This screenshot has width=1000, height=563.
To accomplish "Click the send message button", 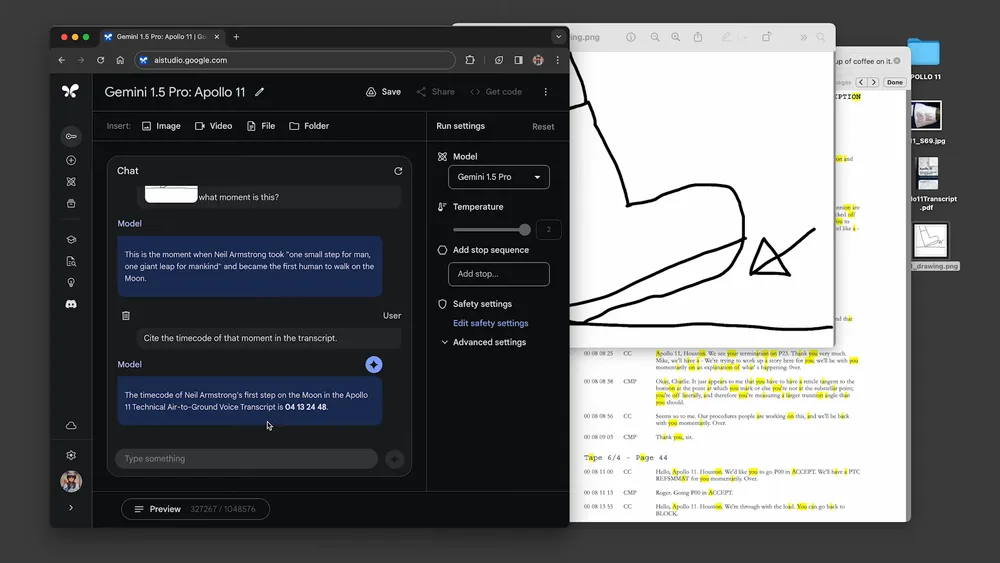I will [x=394, y=459].
